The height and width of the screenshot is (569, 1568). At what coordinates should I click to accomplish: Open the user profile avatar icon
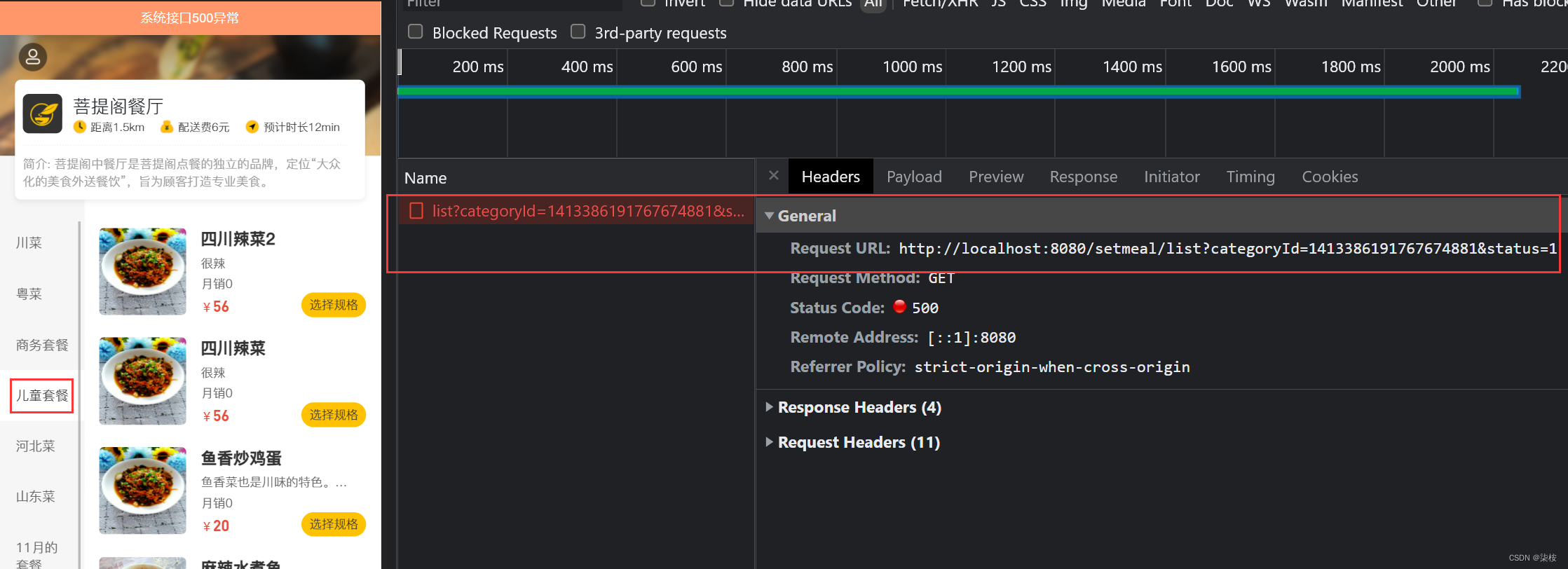pyautogui.click(x=33, y=57)
